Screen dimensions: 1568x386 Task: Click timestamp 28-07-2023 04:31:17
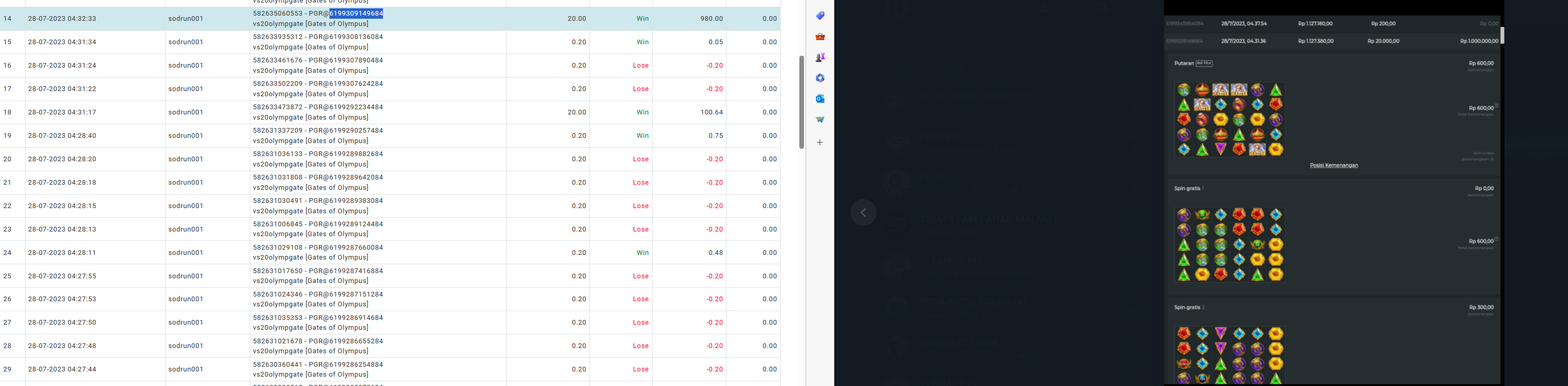tap(62, 112)
